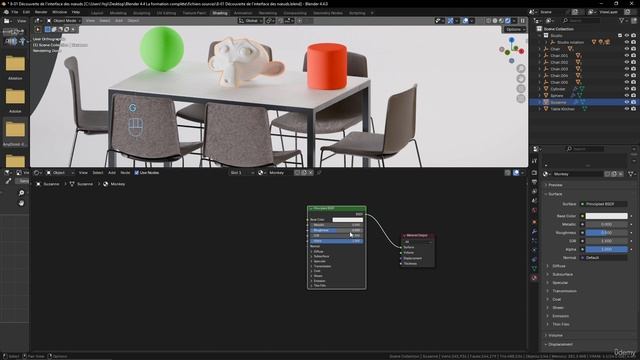
Task: Open the Tool properties tab icon
Action: [x=534, y=161]
